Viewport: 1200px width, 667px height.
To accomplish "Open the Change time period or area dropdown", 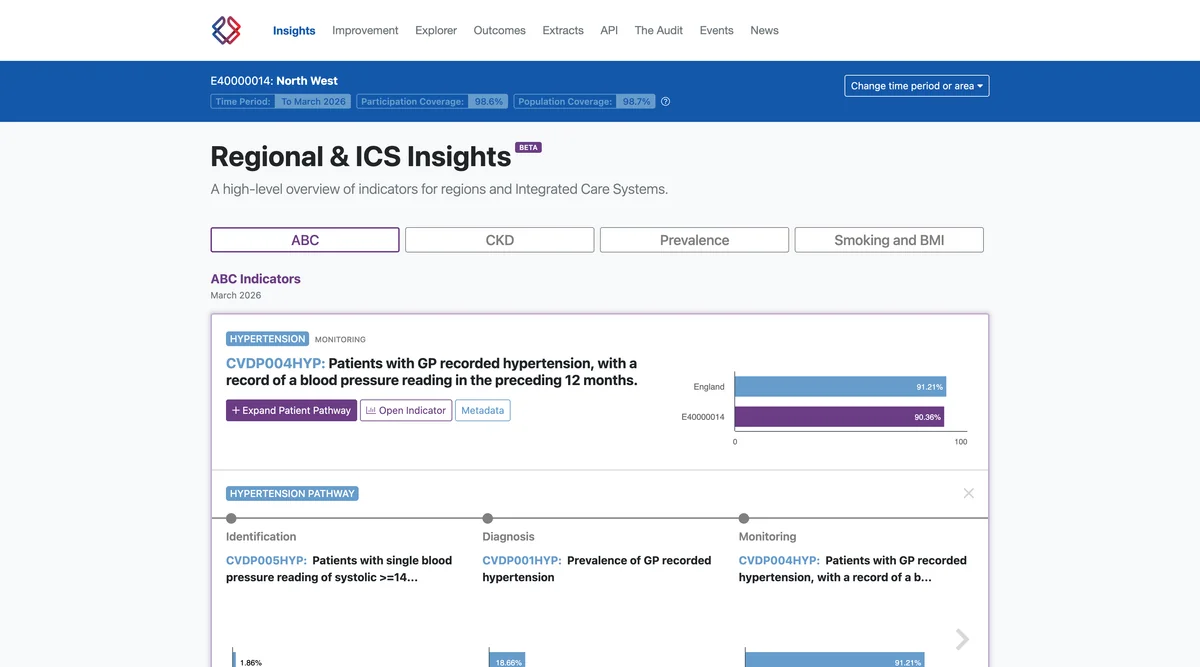I will tap(917, 86).
